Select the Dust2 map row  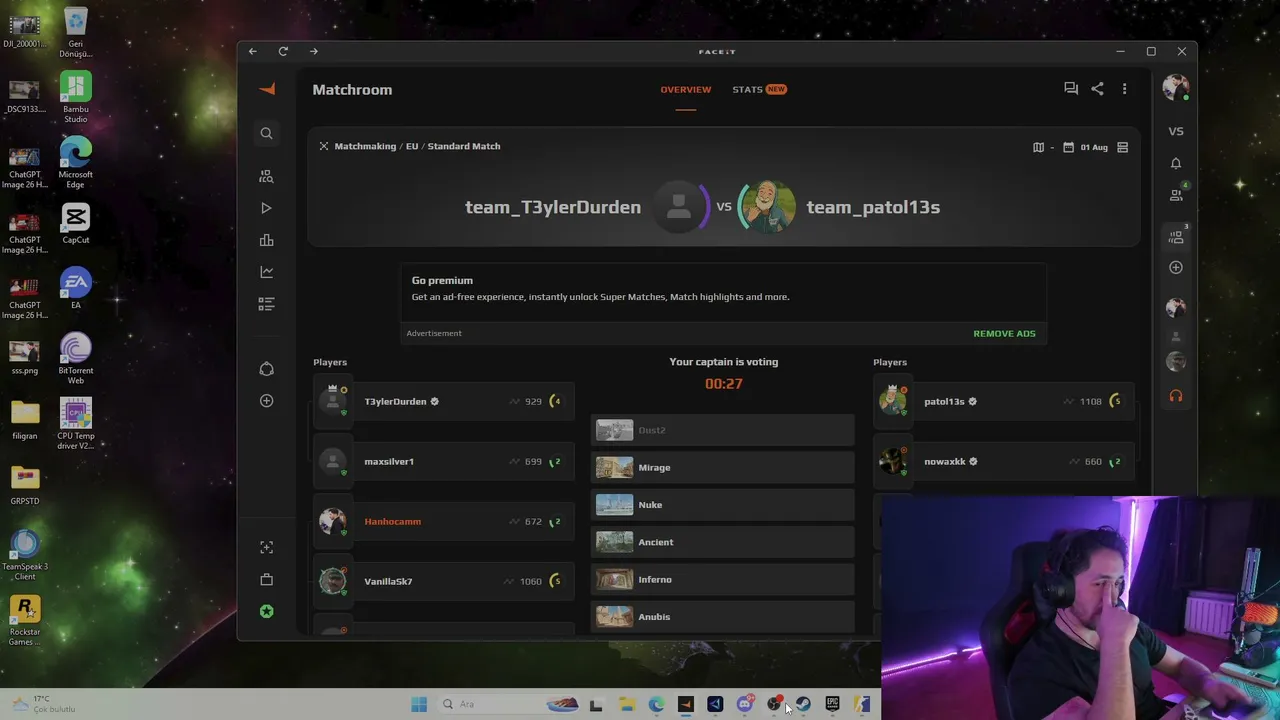tap(723, 430)
